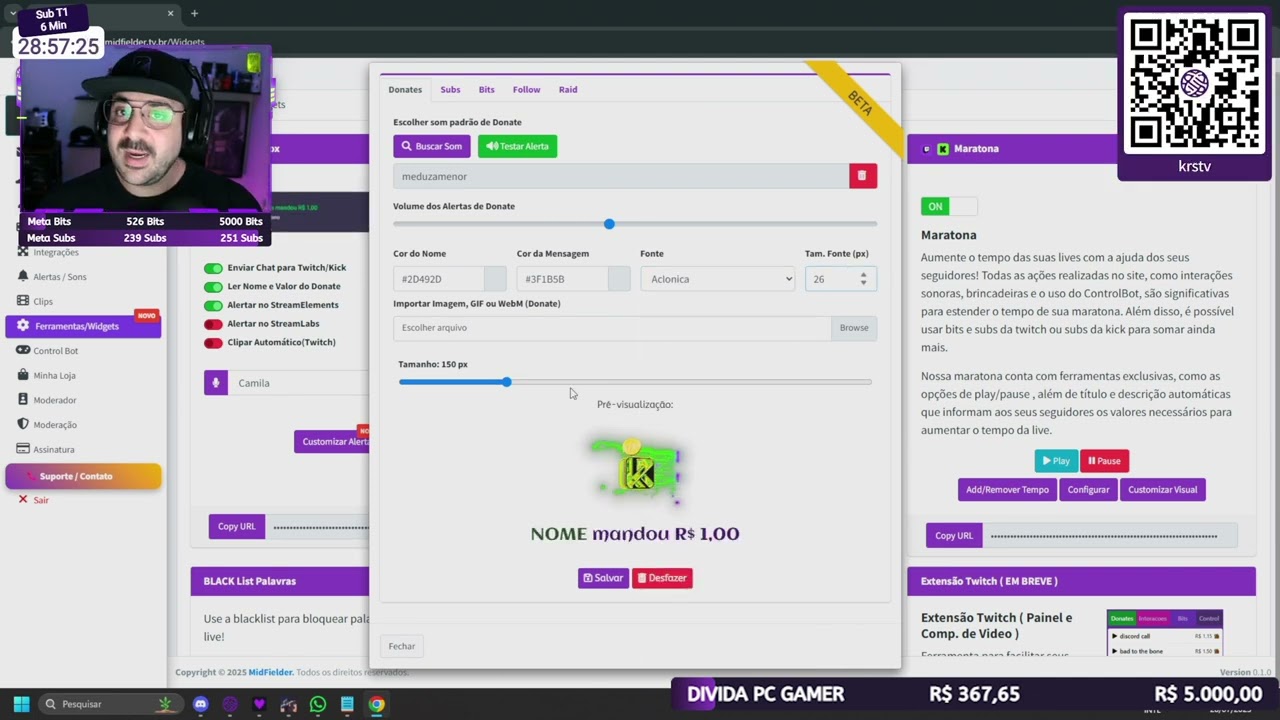This screenshot has width=1280, height=720.
Task: Adjust Volume dos Alertas de Donate slider
Action: pyautogui.click(x=635, y=224)
